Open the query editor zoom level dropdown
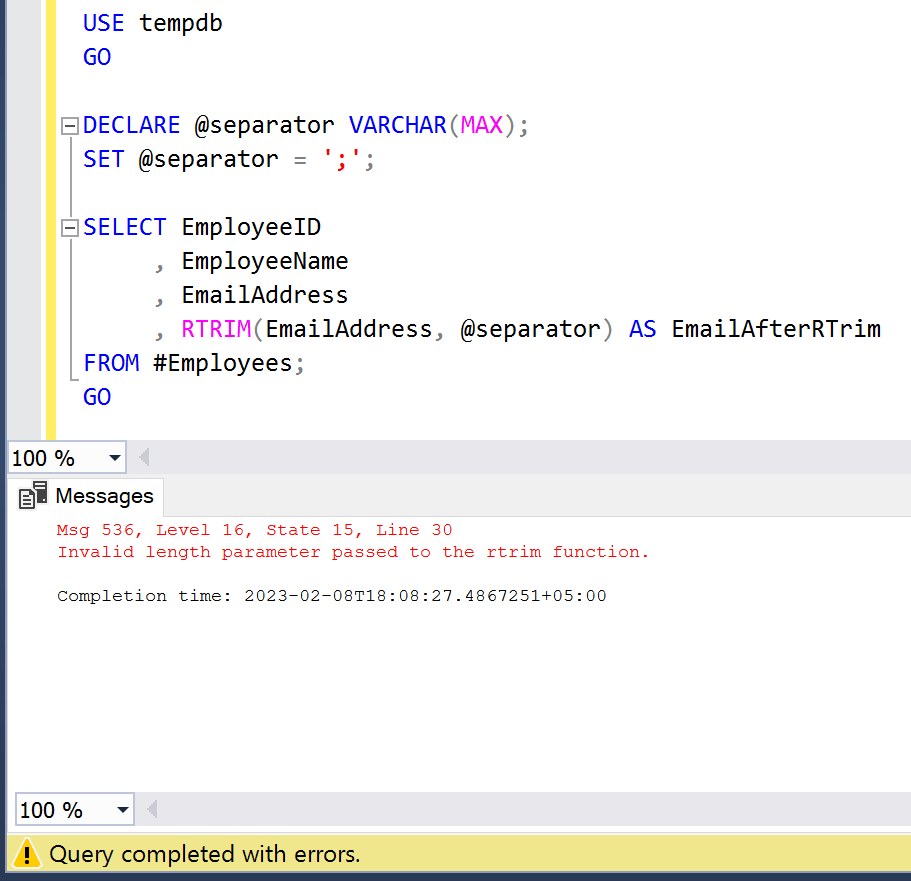This screenshot has width=911, height=881. [x=114, y=459]
